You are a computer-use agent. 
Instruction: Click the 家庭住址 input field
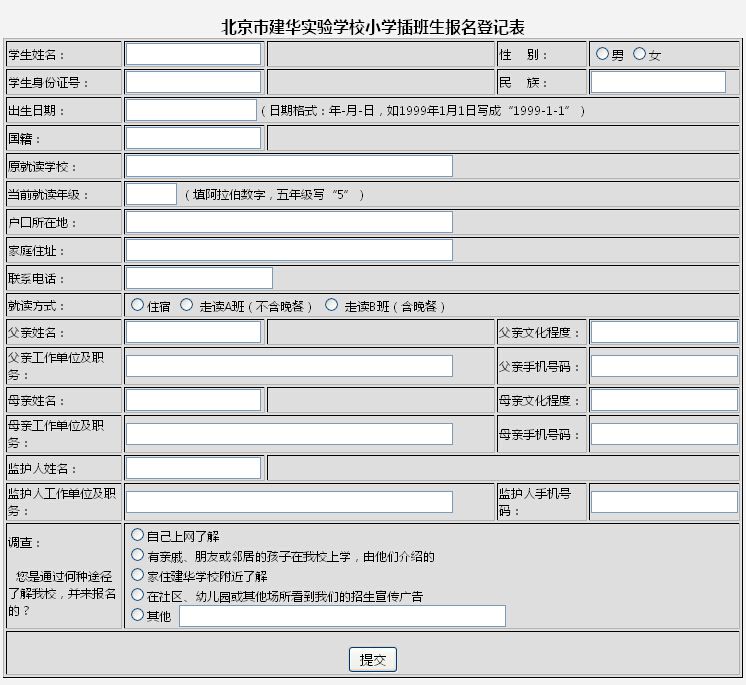coord(289,250)
